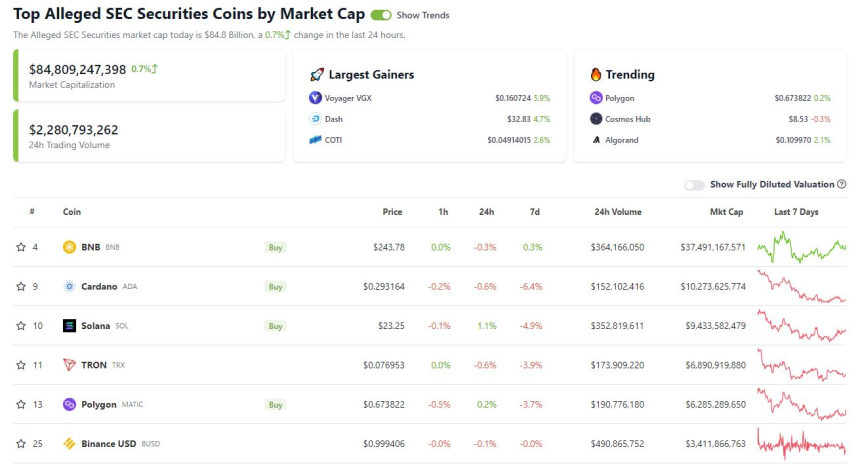Open Algorand from the Trending list
Screen dimensions: 860x464
(x=622, y=140)
